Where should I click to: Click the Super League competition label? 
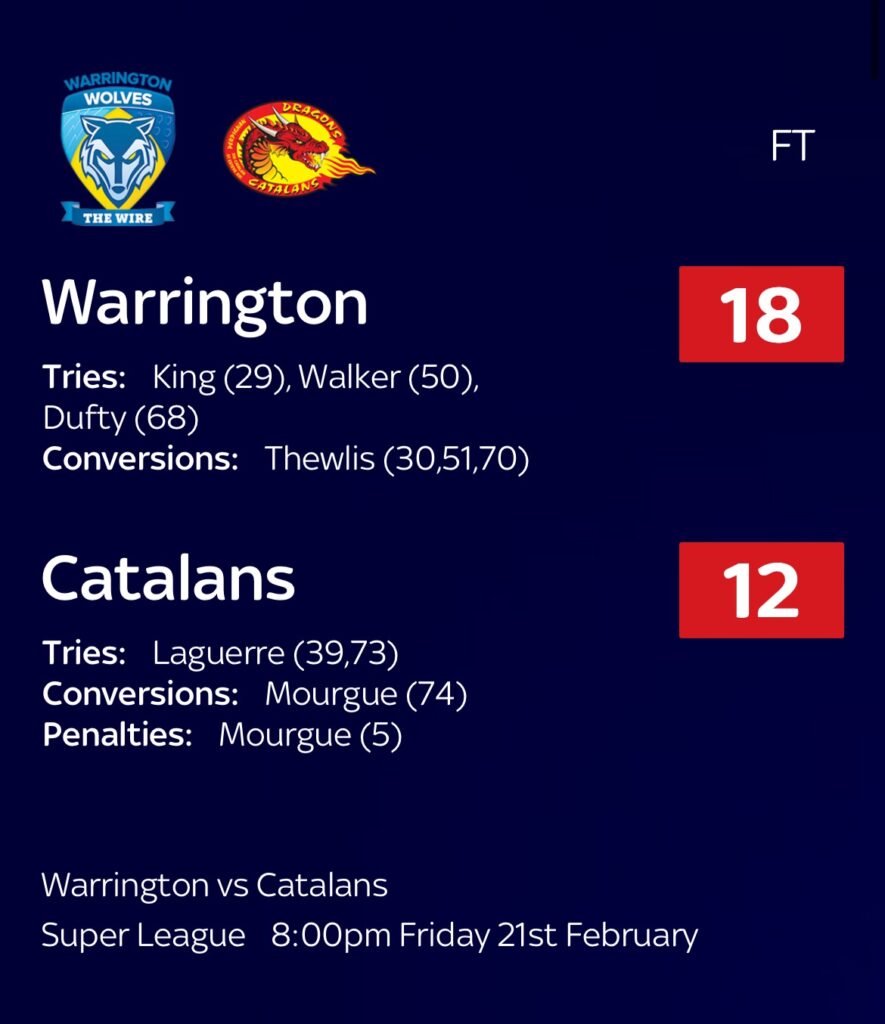point(144,936)
